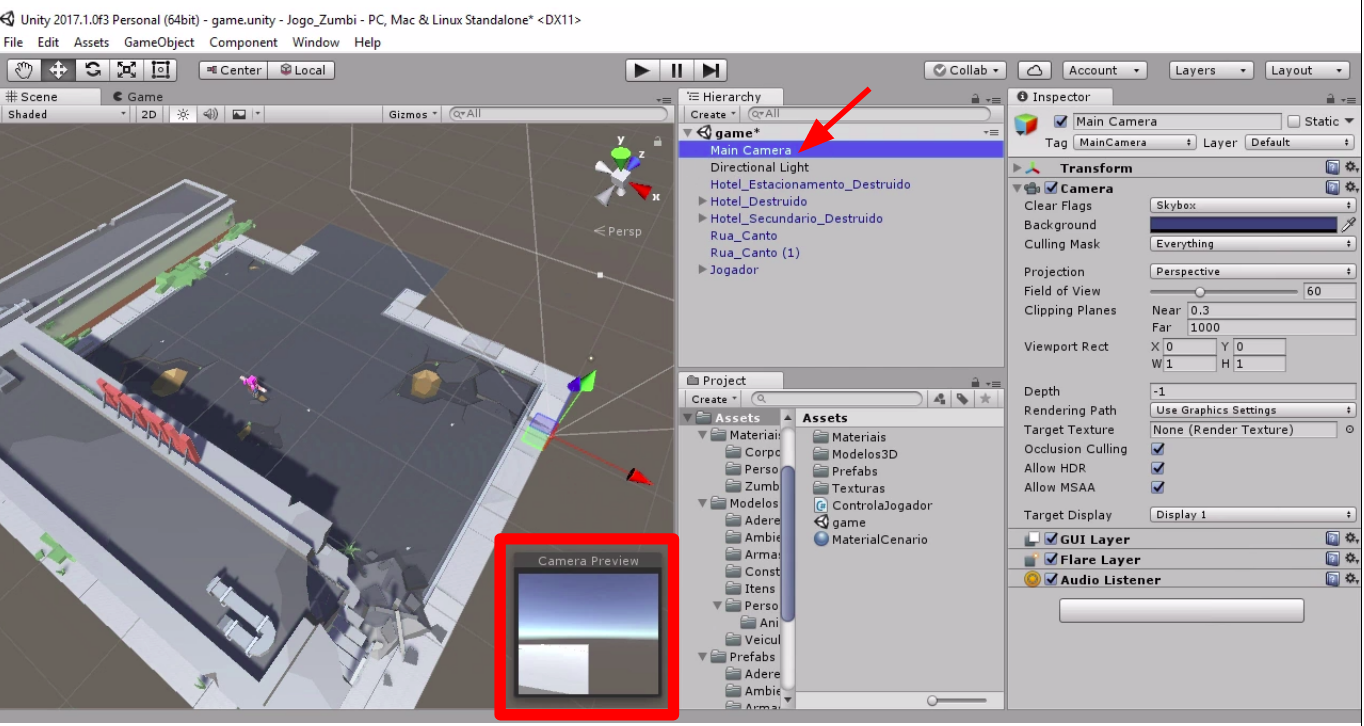Toggle the Static checkbox

pyautogui.click(x=1294, y=121)
